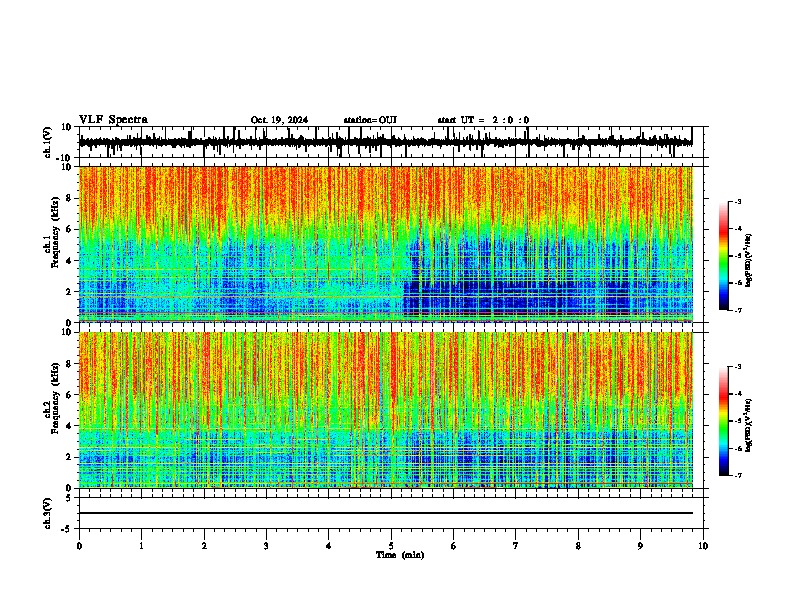Click the time axis tick label "0"
This screenshot has height=612, width=792.
click(79, 546)
